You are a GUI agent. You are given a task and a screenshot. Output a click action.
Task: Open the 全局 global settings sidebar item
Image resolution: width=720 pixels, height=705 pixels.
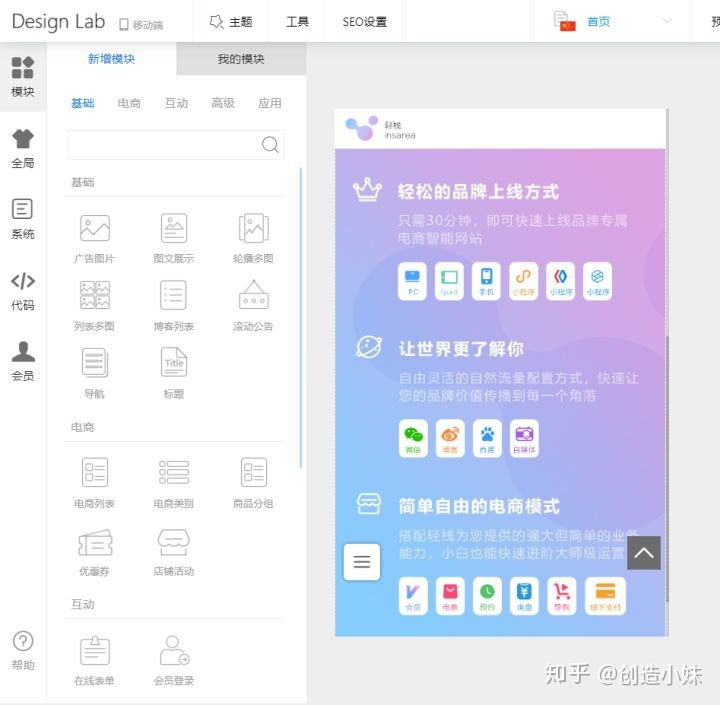pos(22,148)
